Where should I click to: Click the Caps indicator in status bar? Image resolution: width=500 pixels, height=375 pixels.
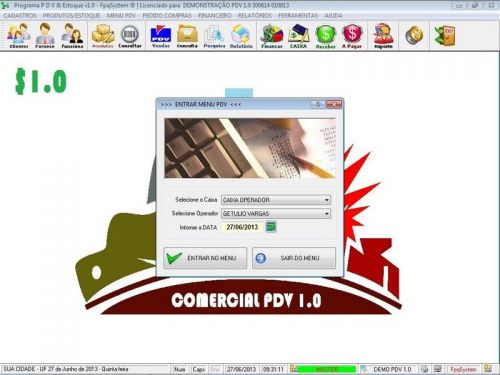[199, 369]
